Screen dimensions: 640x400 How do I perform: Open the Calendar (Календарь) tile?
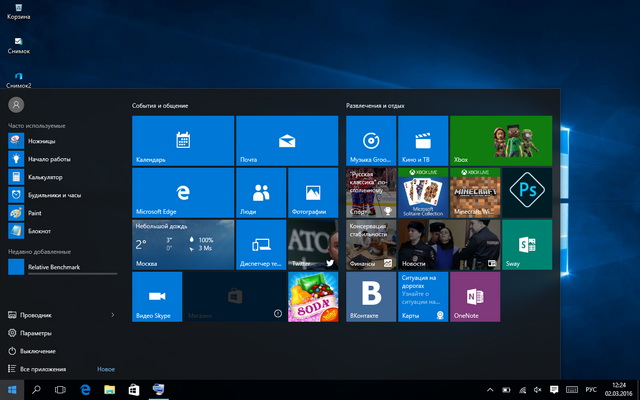pos(183,141)
